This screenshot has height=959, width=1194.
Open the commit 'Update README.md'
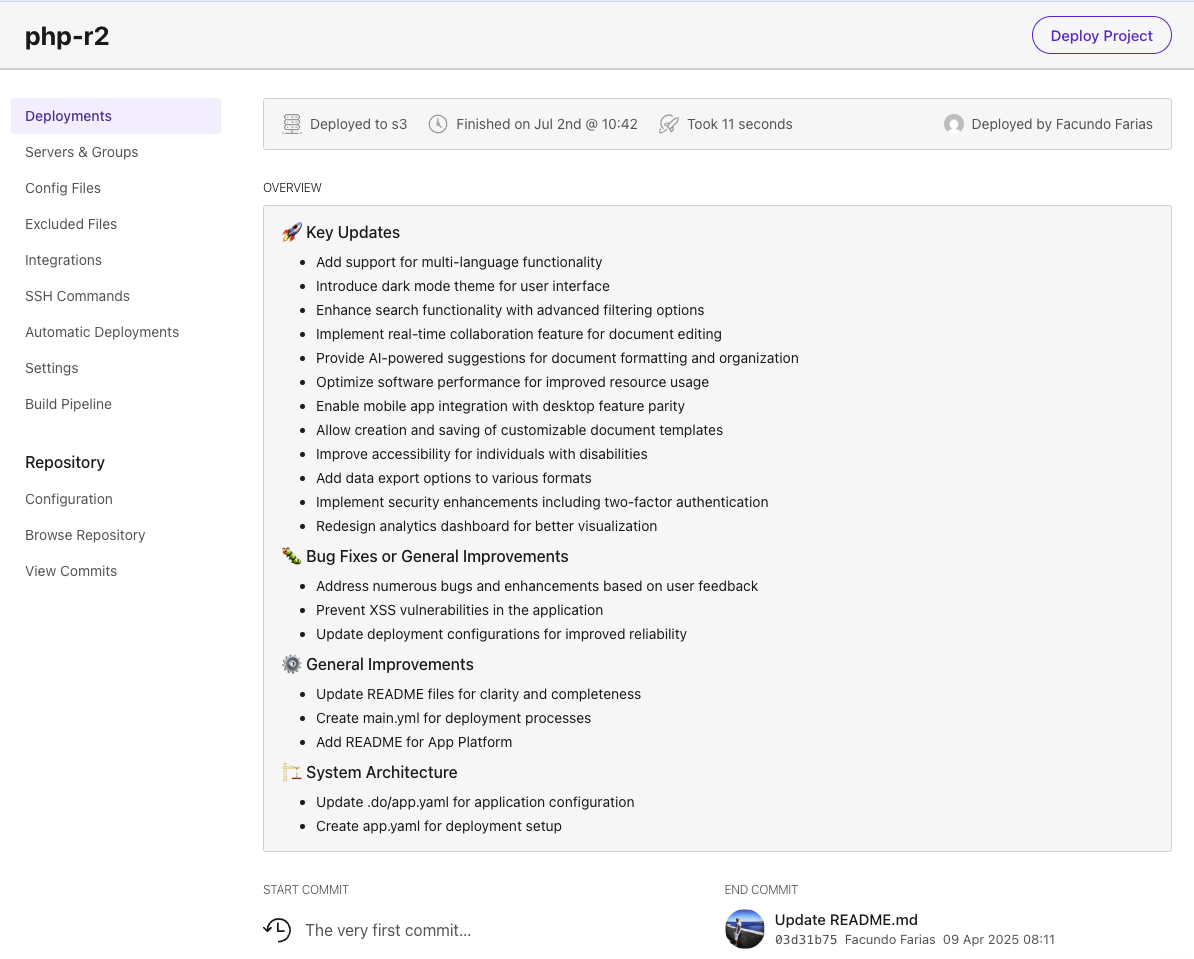click(846, 919)
